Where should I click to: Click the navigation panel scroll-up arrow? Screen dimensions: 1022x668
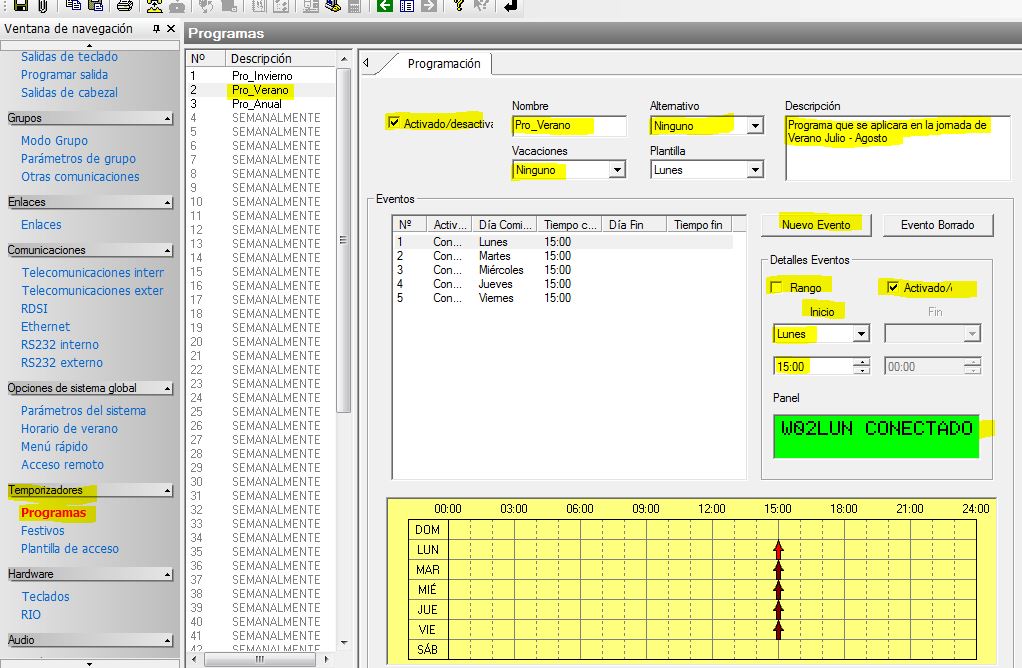(x=89, y=46)
